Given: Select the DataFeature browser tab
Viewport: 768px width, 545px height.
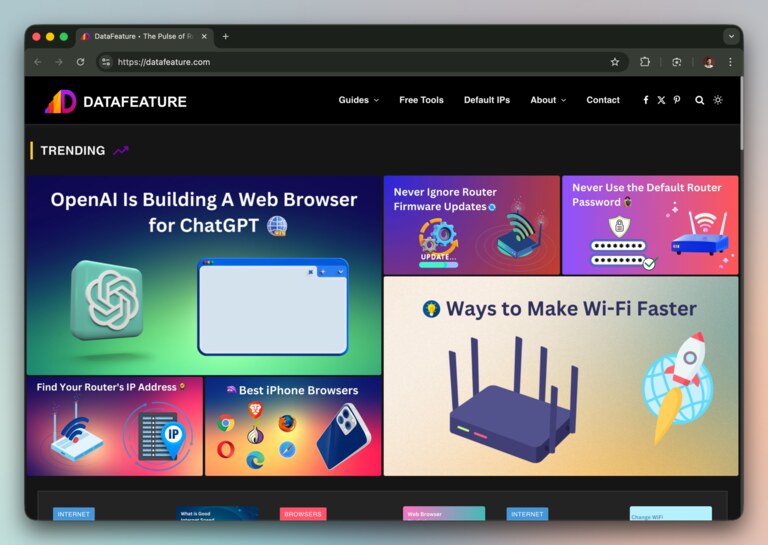Looking at the screenshot, I should (144, 36).
